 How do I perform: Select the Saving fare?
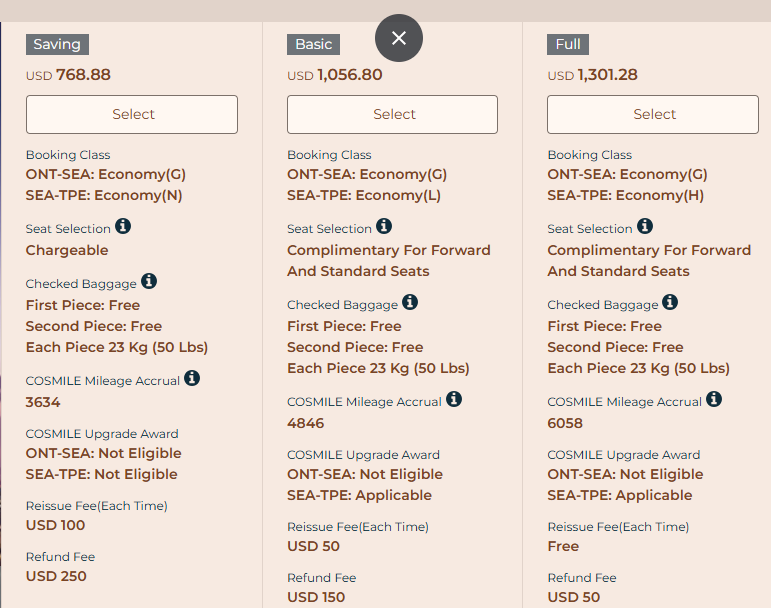(x=132, y=115)
